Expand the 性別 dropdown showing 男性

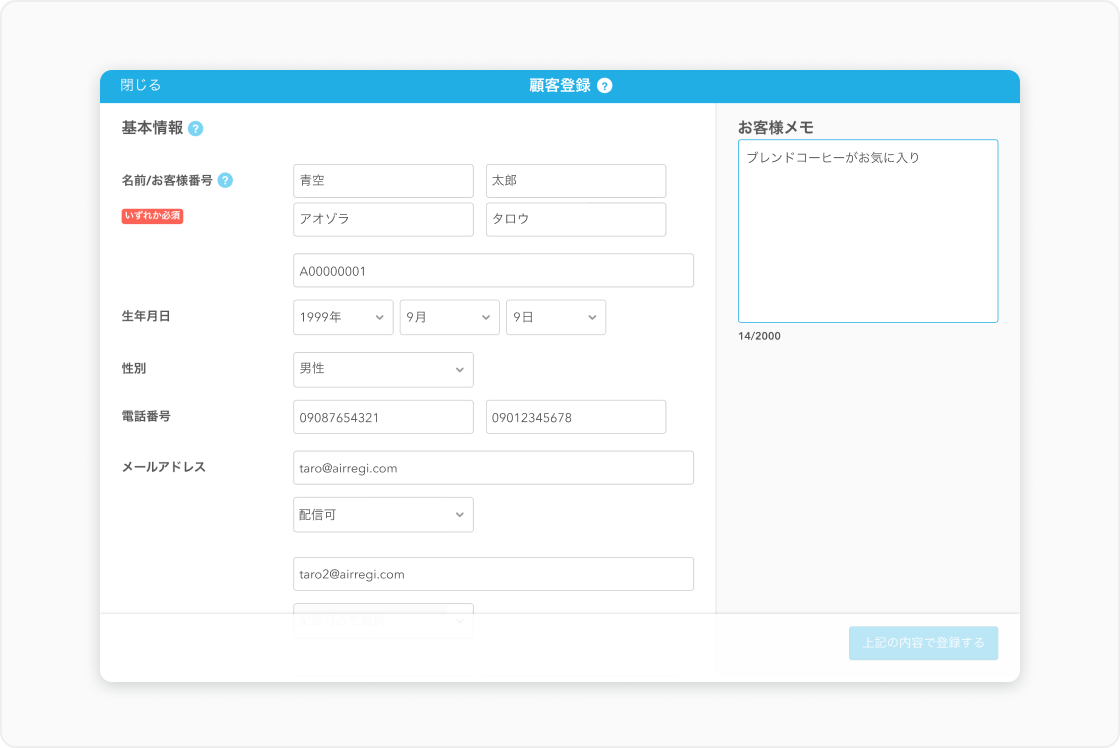[x=383, y=369]
